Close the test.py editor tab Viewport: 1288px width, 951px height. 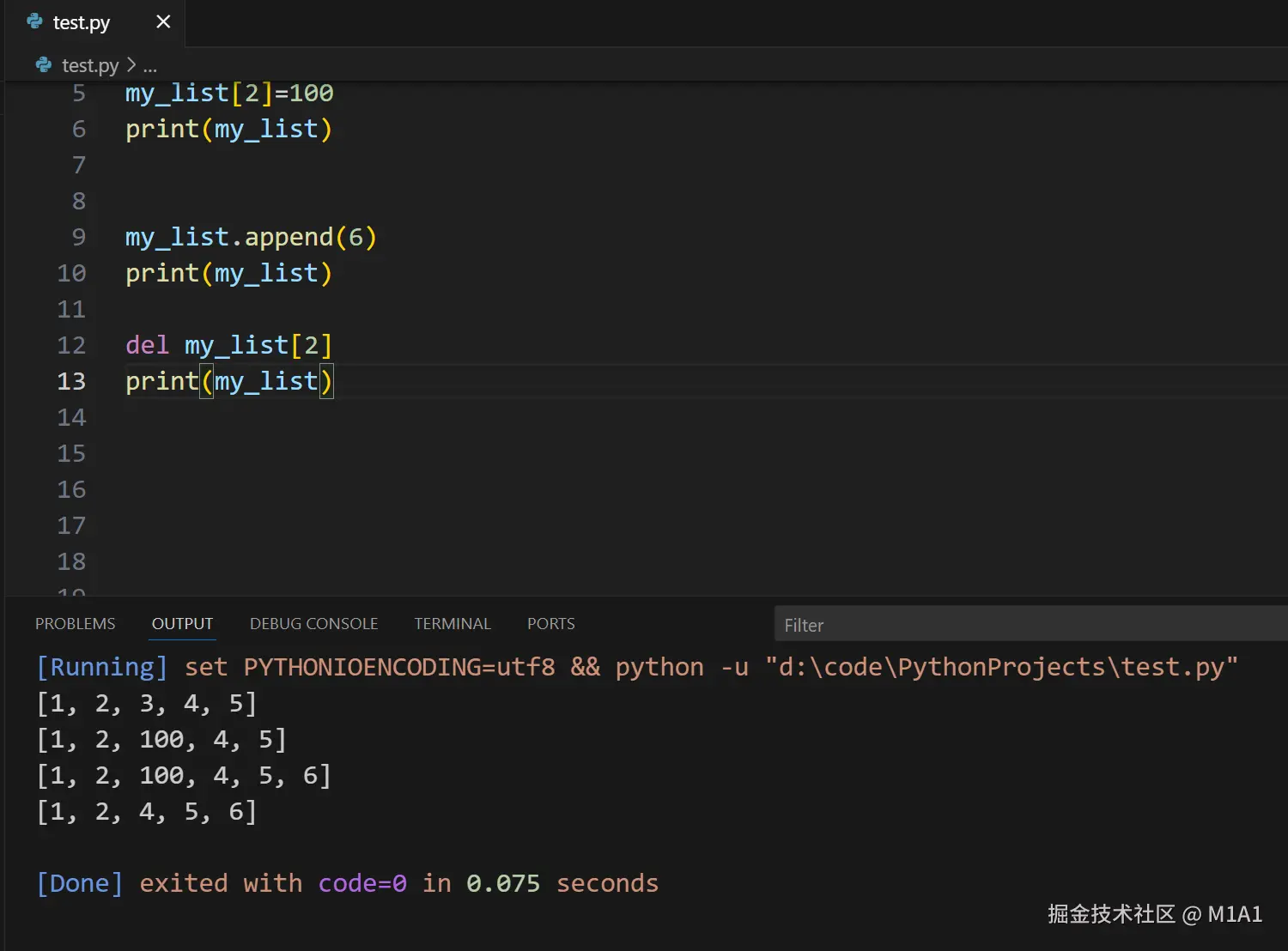tap(163, 21)
